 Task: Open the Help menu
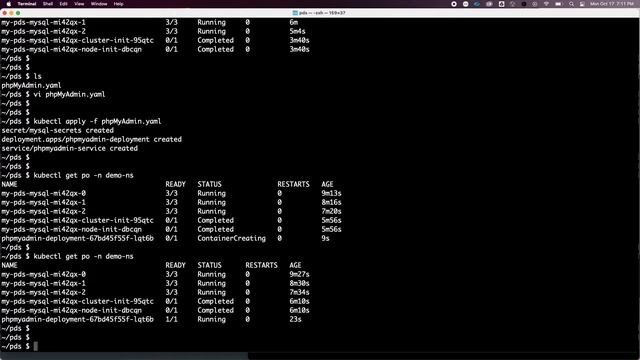[x=118, y=4]
